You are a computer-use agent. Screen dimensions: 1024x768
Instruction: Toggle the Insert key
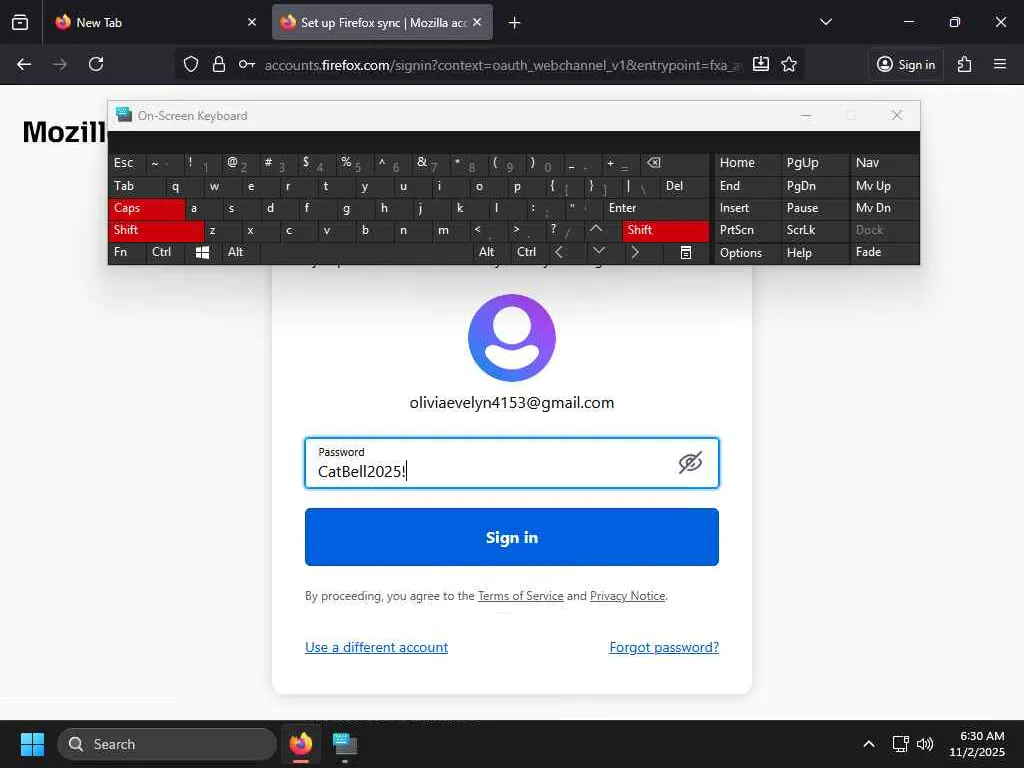[747, 208]
